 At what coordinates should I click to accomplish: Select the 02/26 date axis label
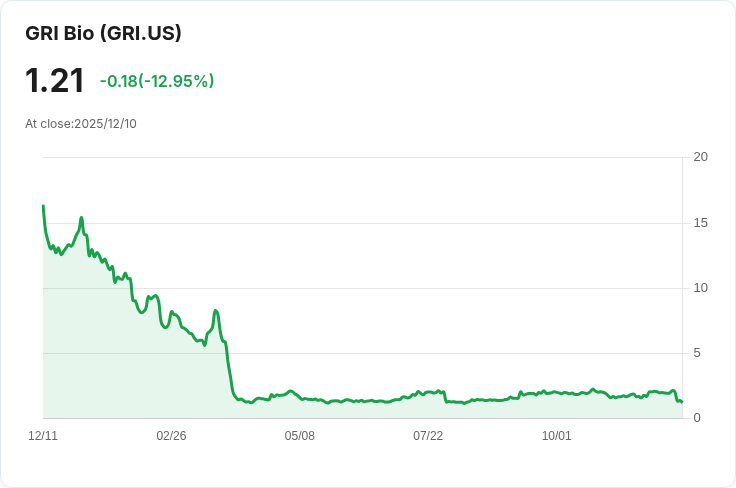(171, 436)
